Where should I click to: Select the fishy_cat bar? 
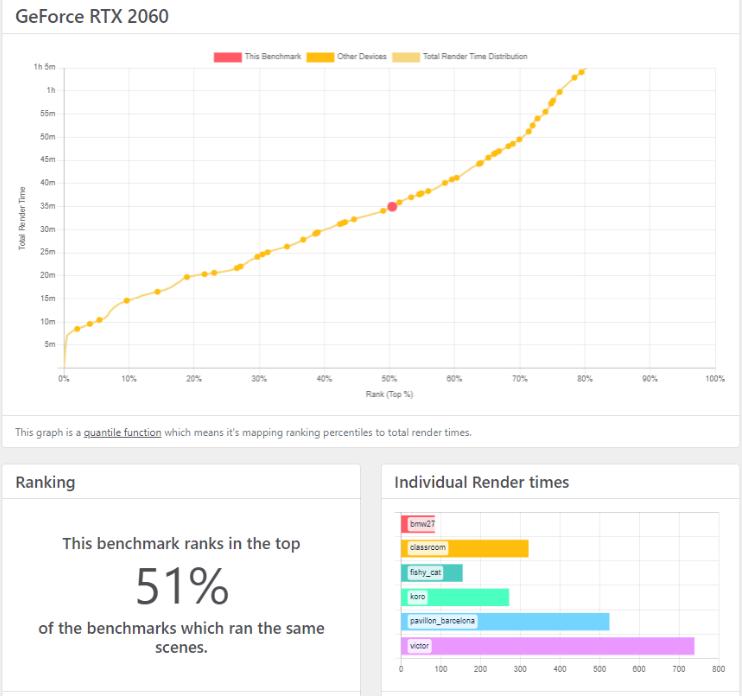[x=432, y=573]
